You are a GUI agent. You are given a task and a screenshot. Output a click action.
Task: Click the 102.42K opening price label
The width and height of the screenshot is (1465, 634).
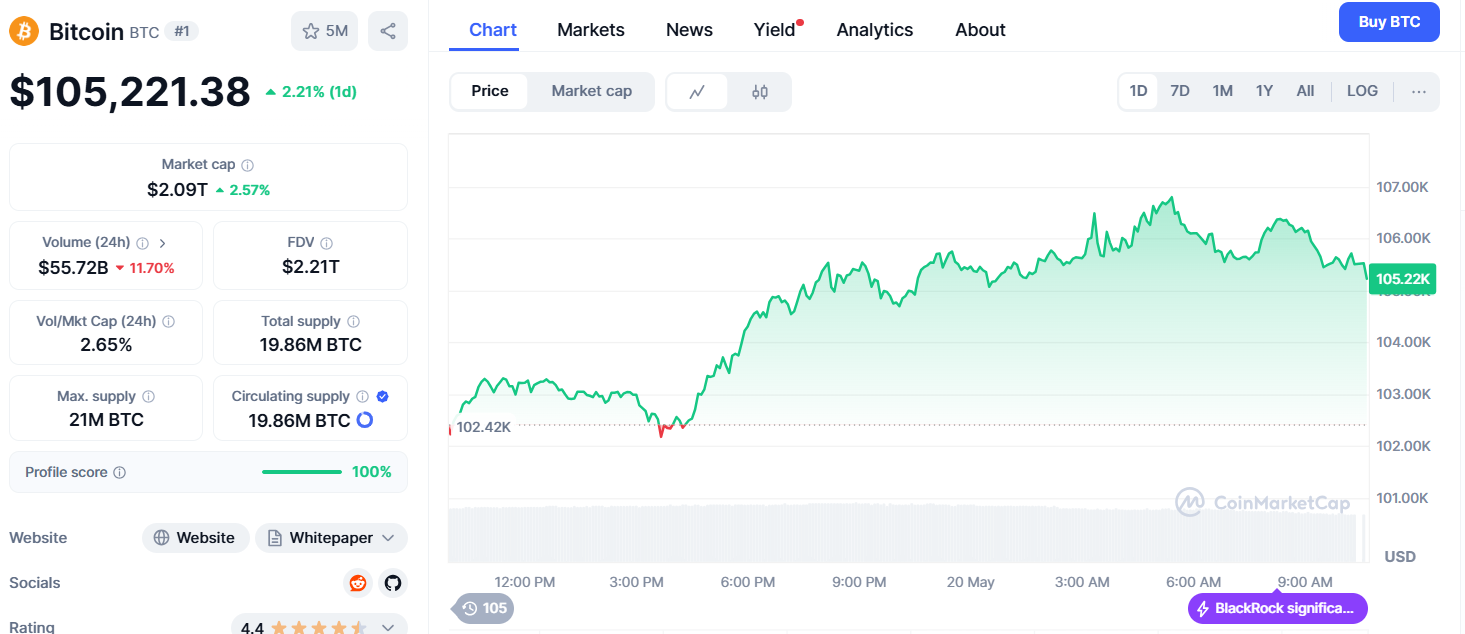click(484, 427)
